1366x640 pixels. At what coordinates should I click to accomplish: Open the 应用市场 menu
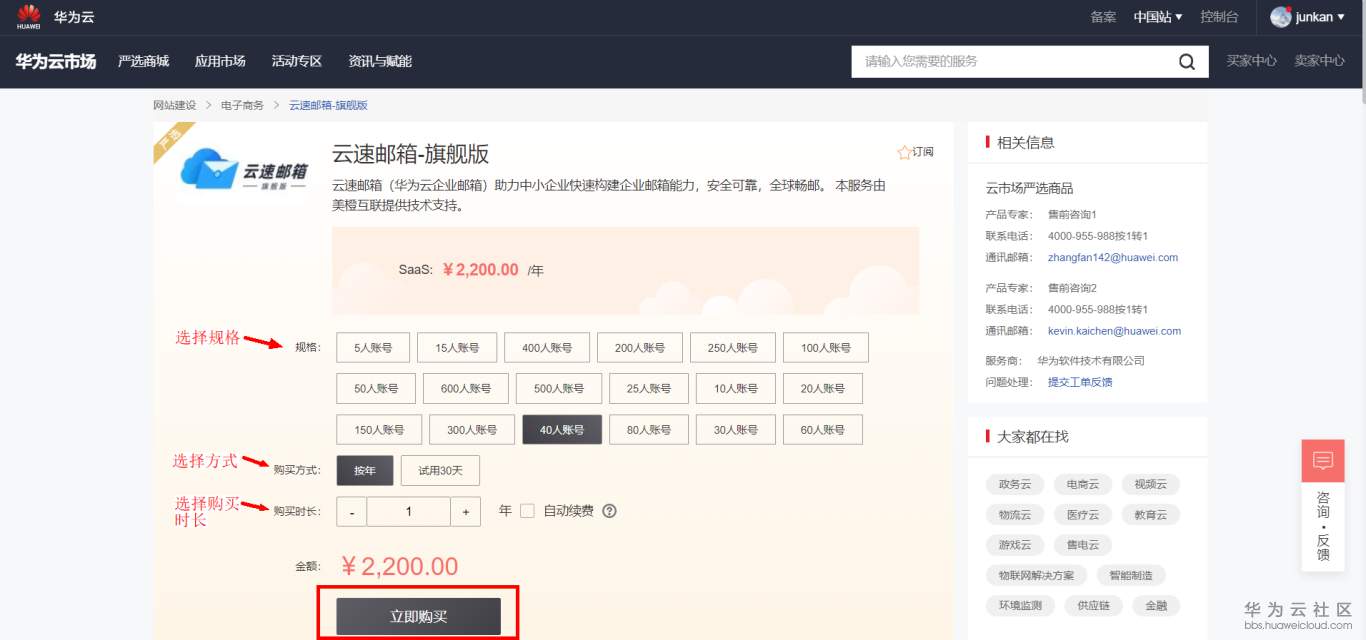point(220,61)
